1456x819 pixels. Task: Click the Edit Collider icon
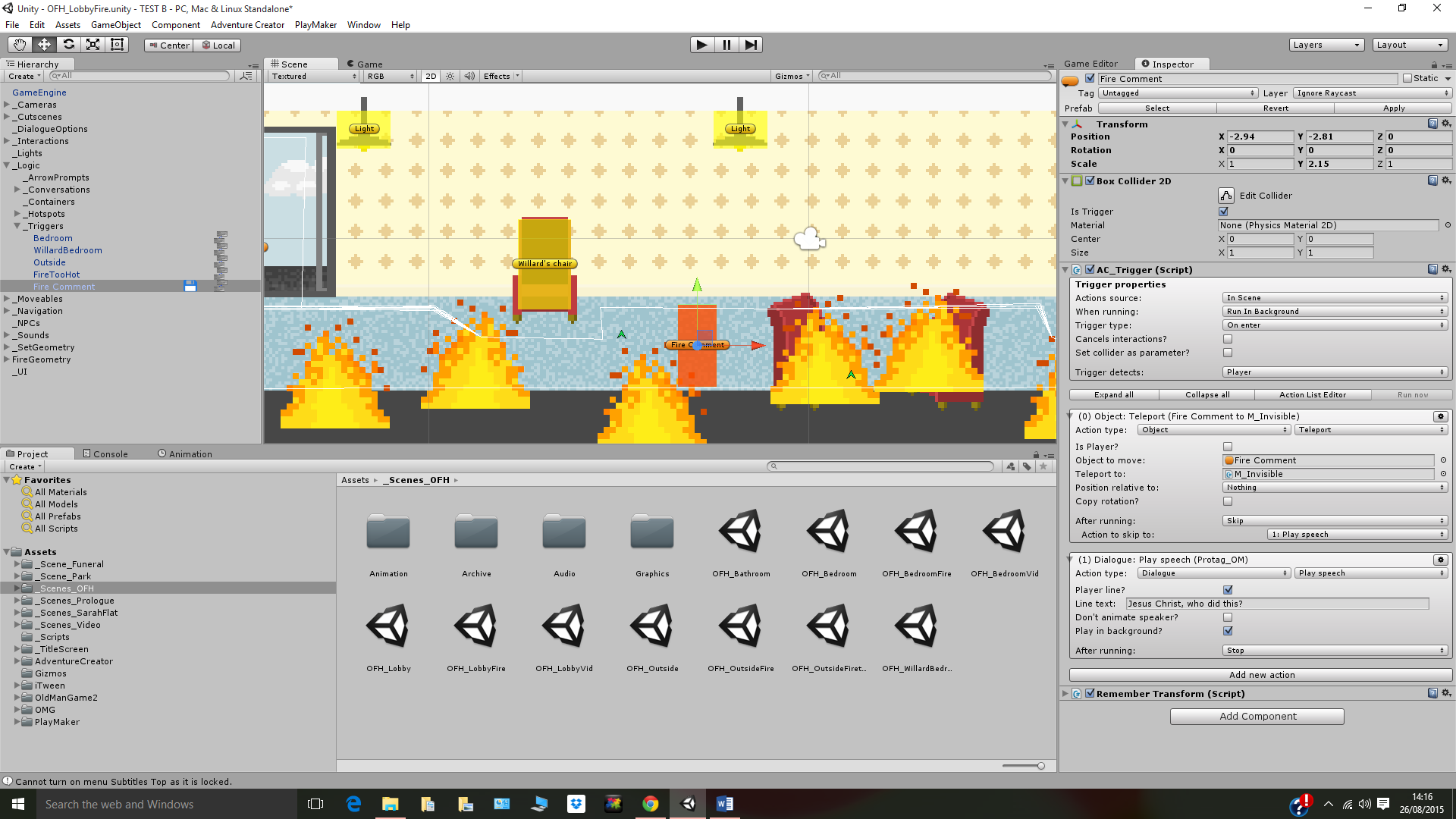[x=1226, y=196]
